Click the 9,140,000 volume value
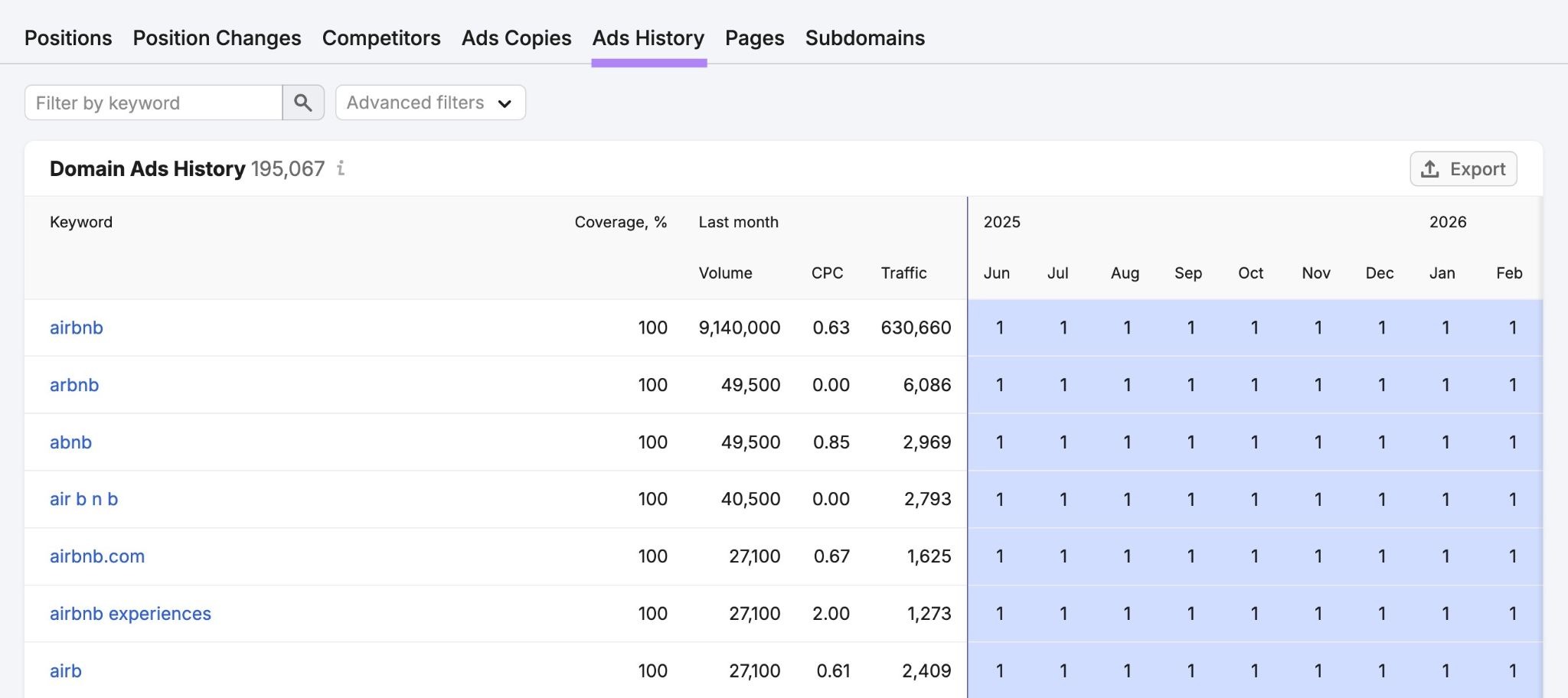 coord(740,328)
